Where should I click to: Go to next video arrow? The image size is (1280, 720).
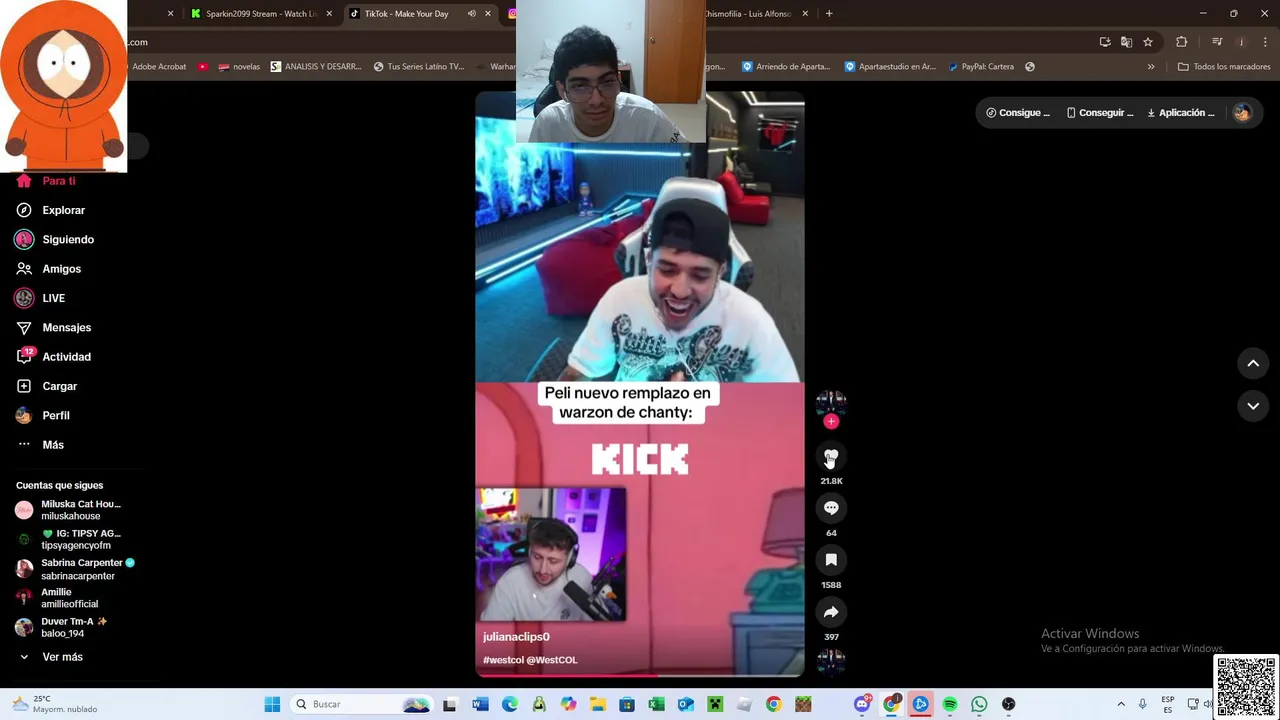pyautogui.click(x=1253, y=405)
